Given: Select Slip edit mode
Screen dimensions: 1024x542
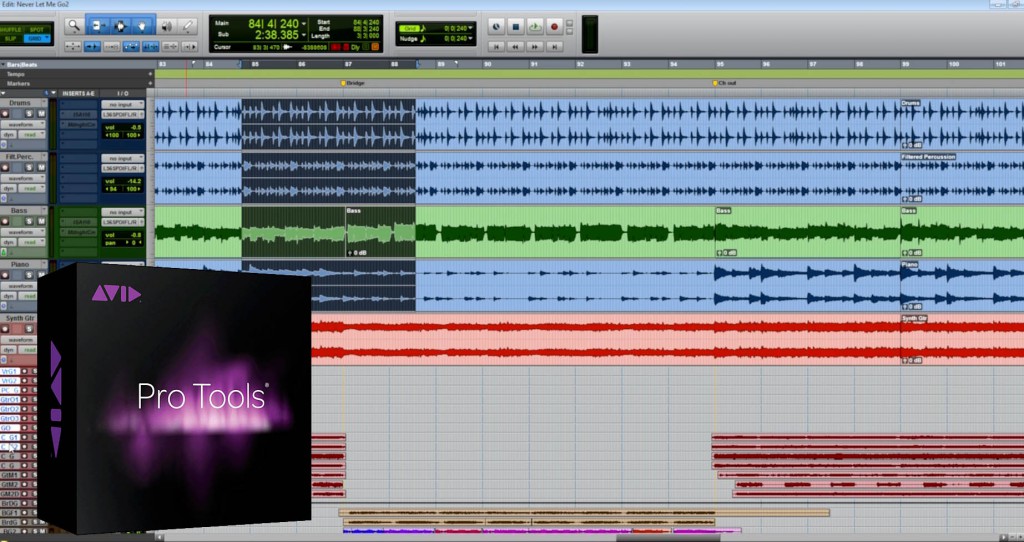Looking at the screenshot, I should (x=12, y=39).
